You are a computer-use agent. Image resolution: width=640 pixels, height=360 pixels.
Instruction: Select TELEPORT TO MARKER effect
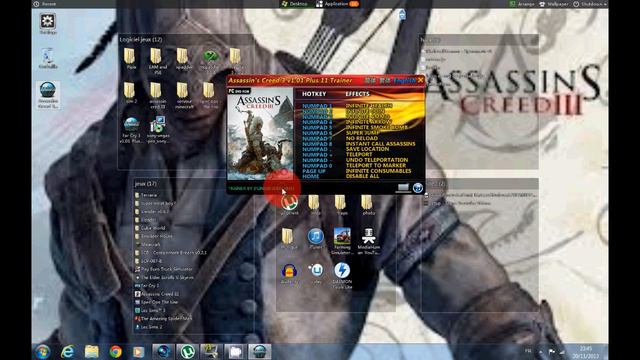click(376, 165)
